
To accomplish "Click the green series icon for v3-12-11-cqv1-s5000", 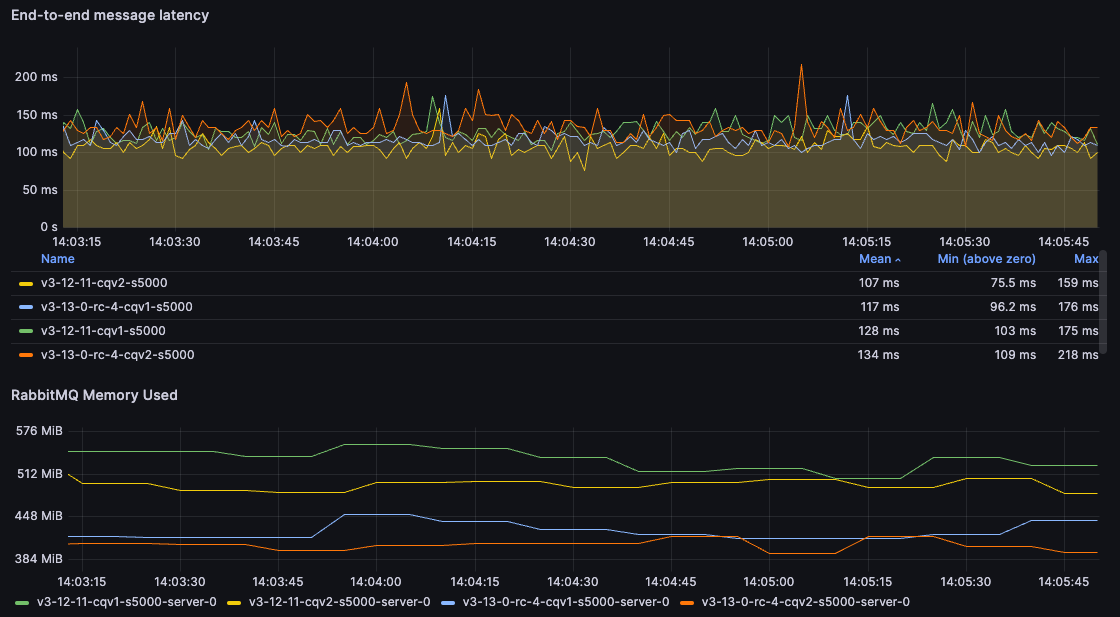I will tap(26, 331).
